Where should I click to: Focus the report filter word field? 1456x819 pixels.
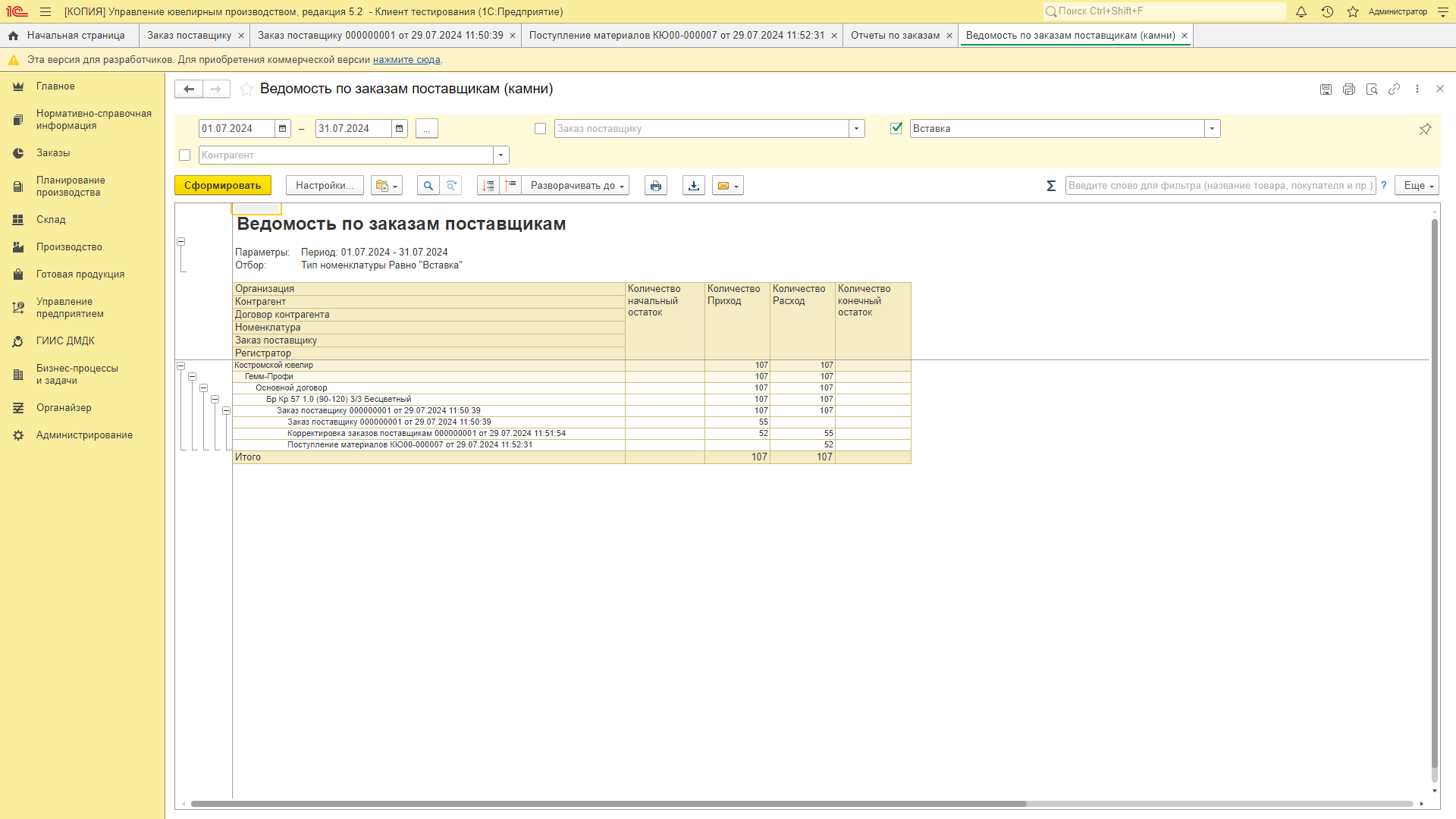click(1221, 186)
